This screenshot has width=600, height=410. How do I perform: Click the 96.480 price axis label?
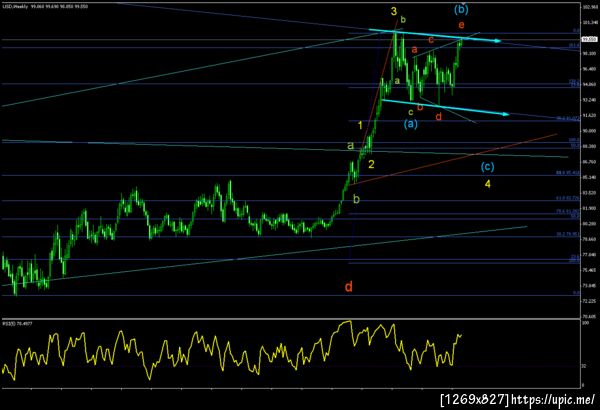[x=589, y=69]
